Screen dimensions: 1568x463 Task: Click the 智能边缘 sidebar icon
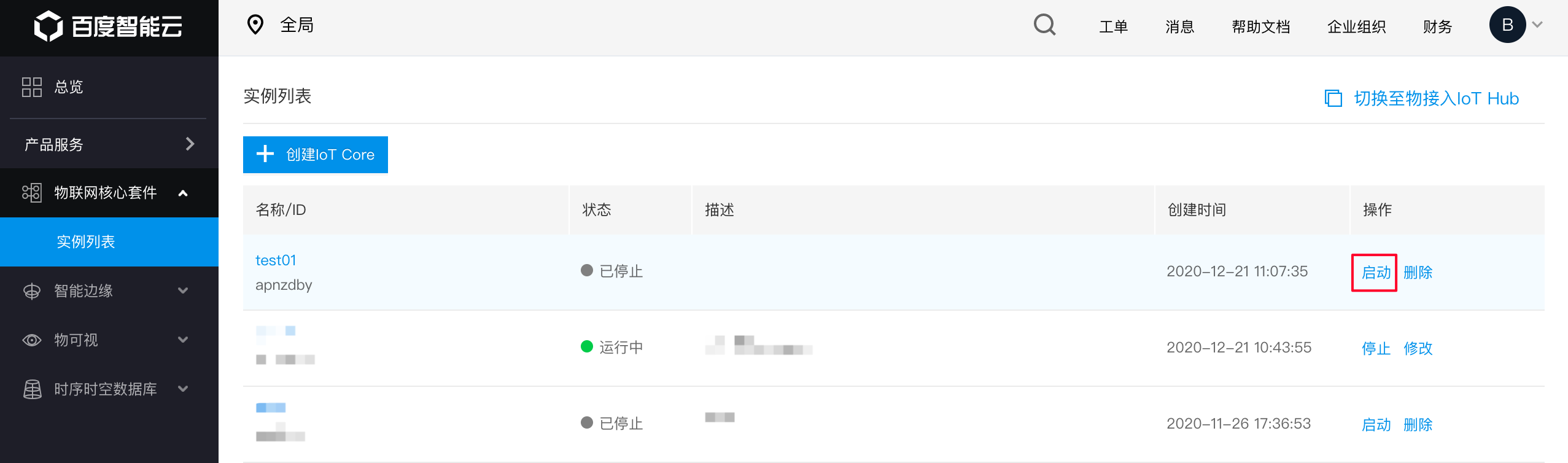tap(32, 291)
